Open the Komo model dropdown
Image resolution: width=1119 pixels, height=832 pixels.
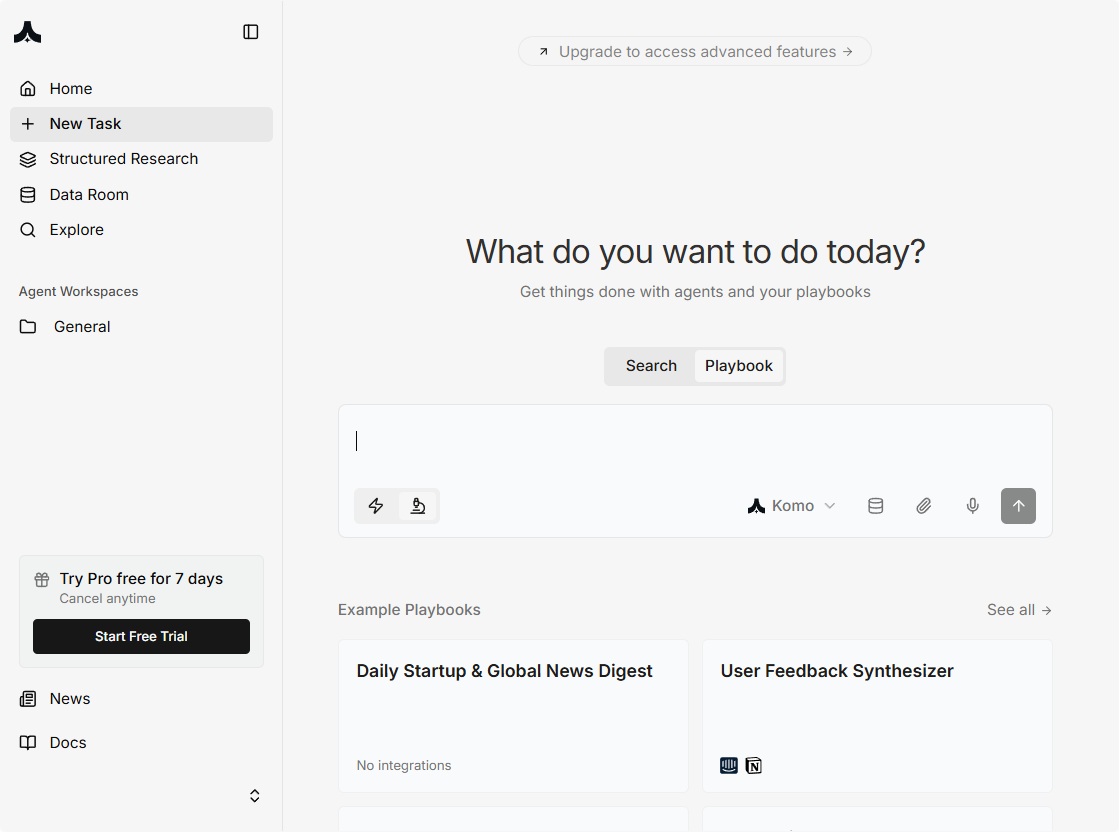point(791,506)
